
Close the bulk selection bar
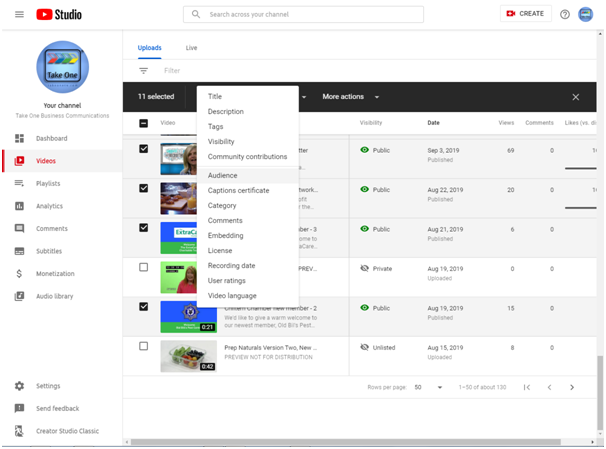coord(575,97)
